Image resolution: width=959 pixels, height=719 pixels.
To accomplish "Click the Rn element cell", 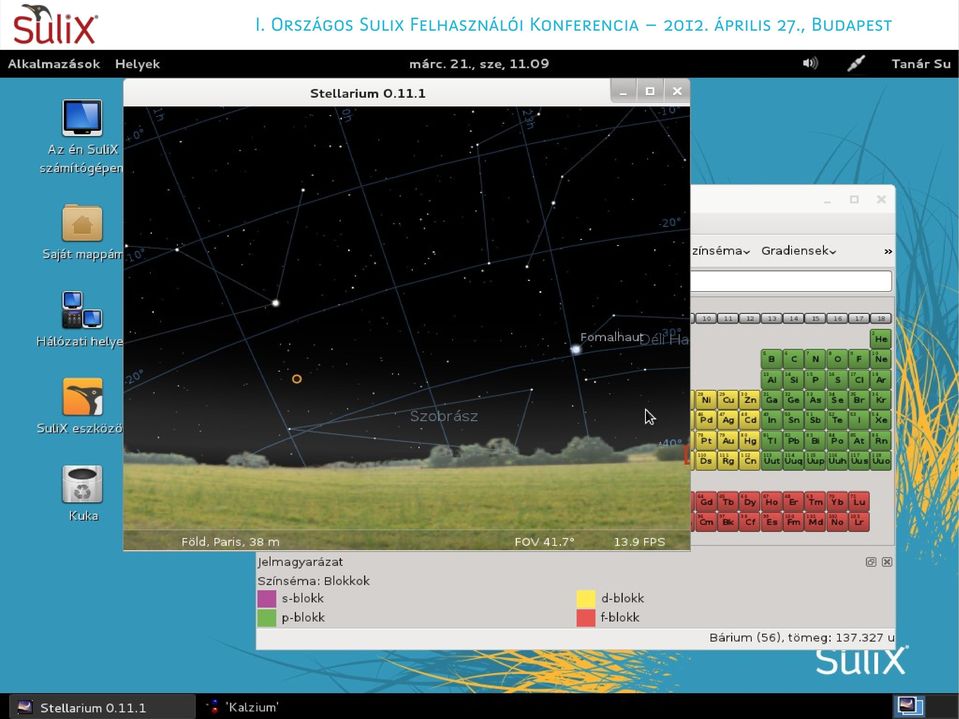I will click(x=881, y=440).
